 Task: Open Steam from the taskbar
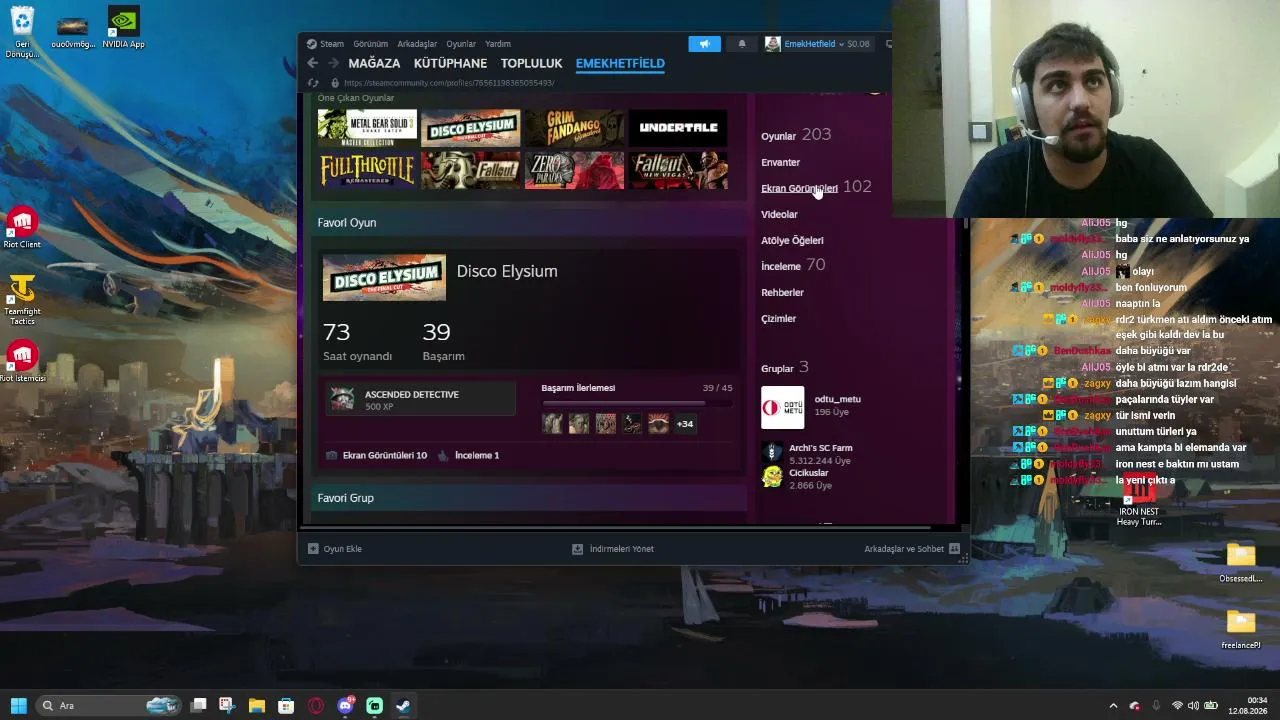click(403, 706)
